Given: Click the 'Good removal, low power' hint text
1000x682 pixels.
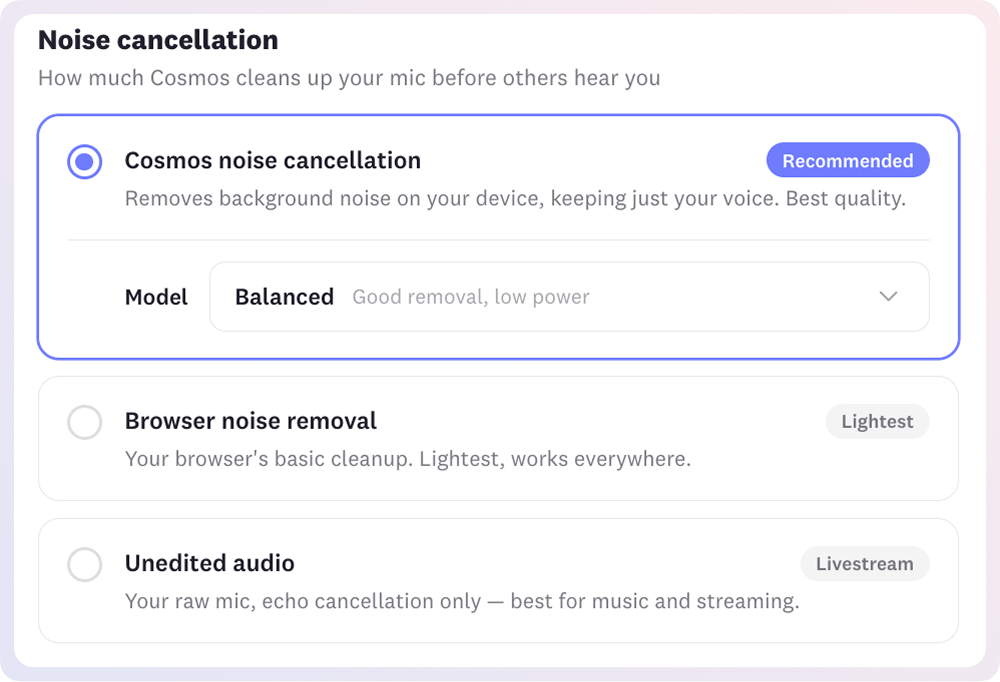Looking at the screenshot, I should [471, 297].
